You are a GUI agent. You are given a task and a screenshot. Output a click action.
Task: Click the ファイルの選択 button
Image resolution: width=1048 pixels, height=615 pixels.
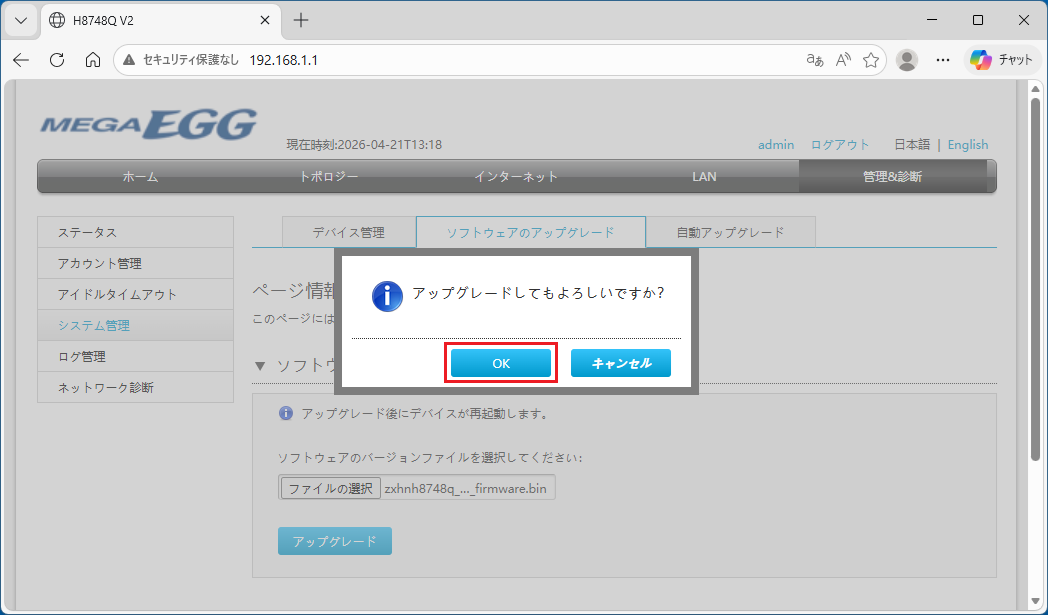331,488
